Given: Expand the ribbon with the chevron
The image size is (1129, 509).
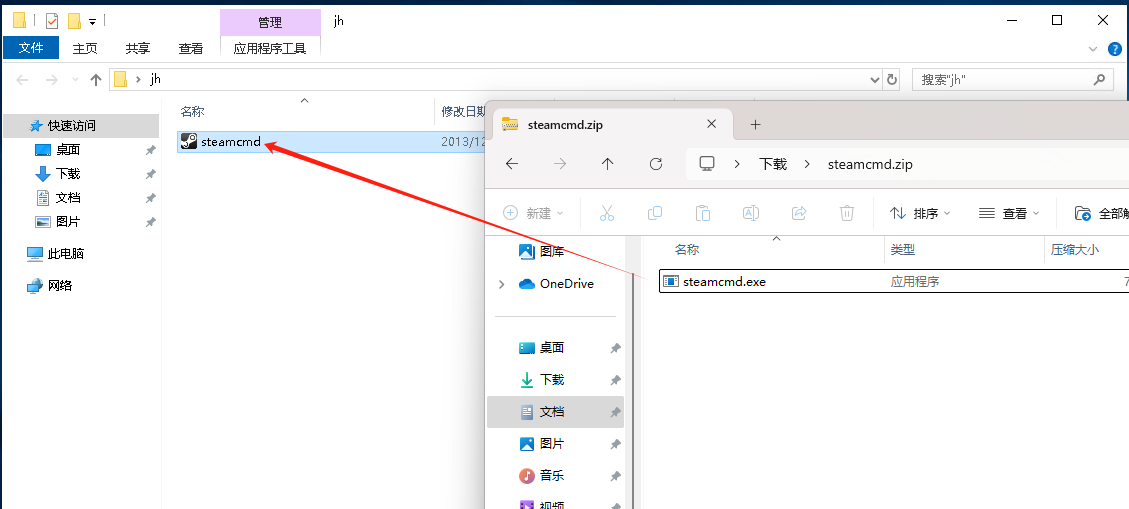Looking at the screenshot, I should (x=1094, y=49).
